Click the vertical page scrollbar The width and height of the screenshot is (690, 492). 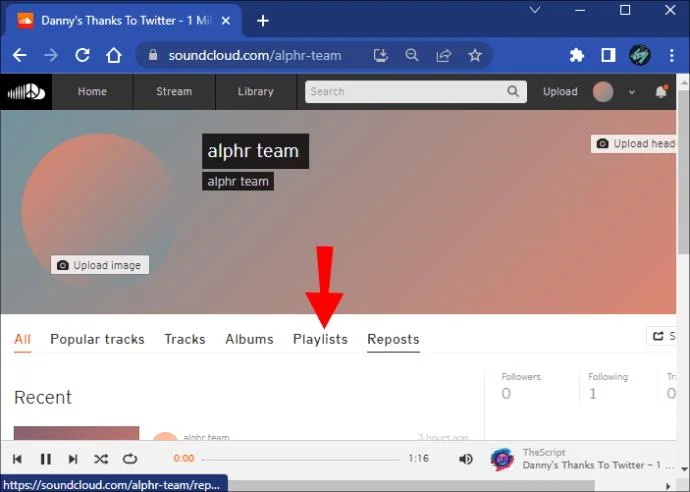tap(683, 173)
